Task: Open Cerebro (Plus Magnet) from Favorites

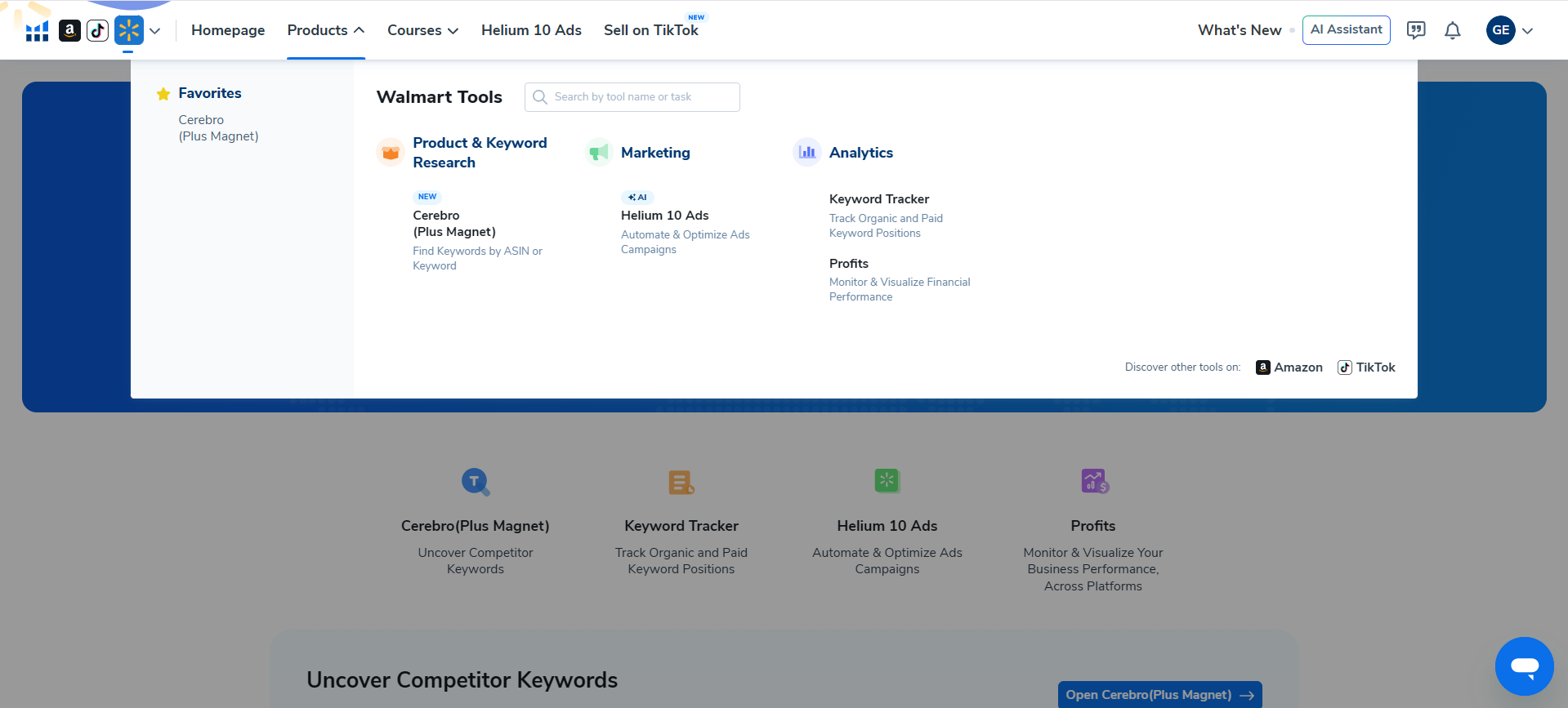Action: [218, 128]
